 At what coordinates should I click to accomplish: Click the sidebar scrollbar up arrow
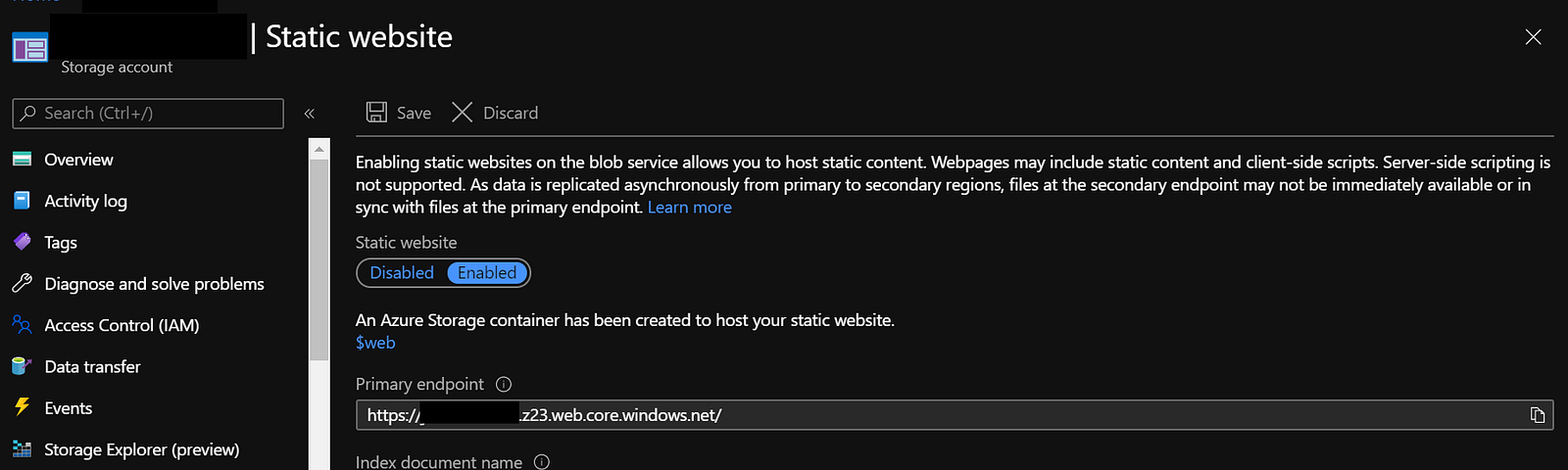[x=318, y=149]
